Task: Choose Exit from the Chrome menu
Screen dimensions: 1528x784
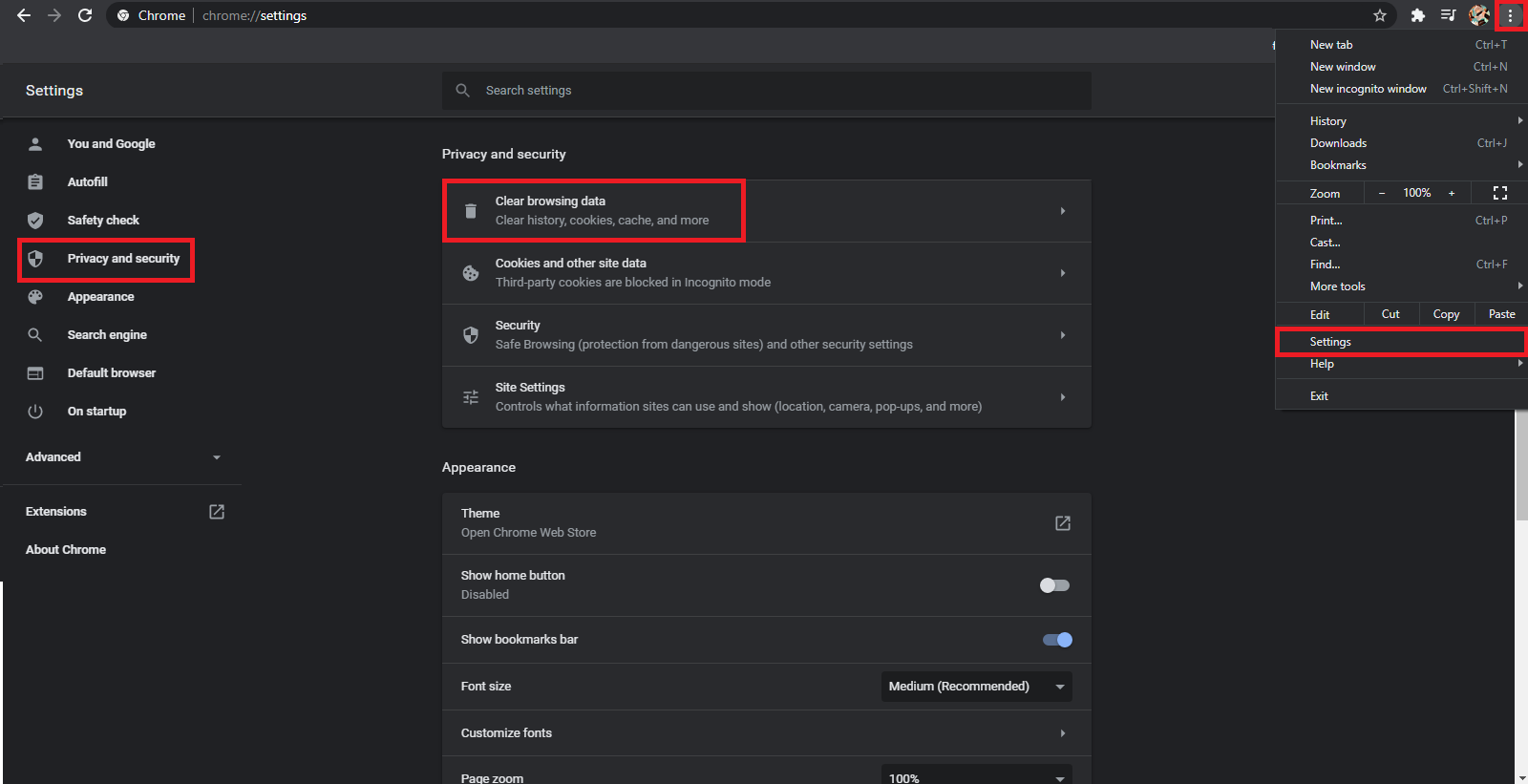Action: [x=1401, y=396]
